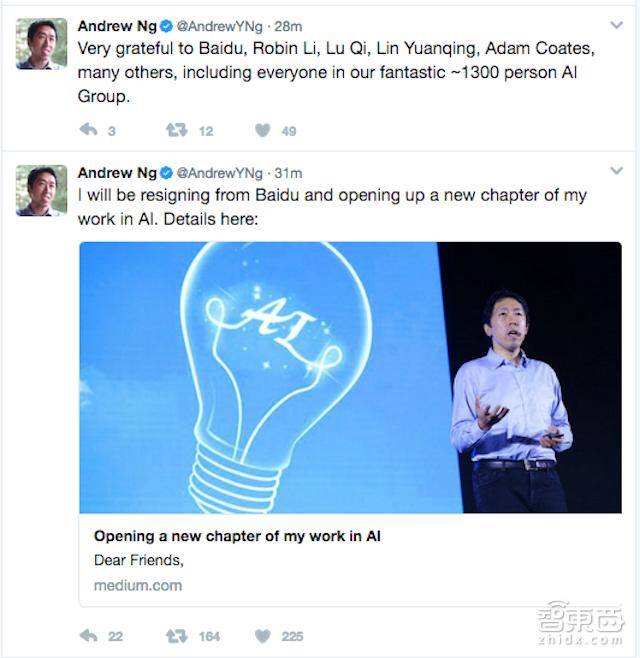Open the AI light bulb preview image
The image size is (640, 658).
[x=350, y=377]
